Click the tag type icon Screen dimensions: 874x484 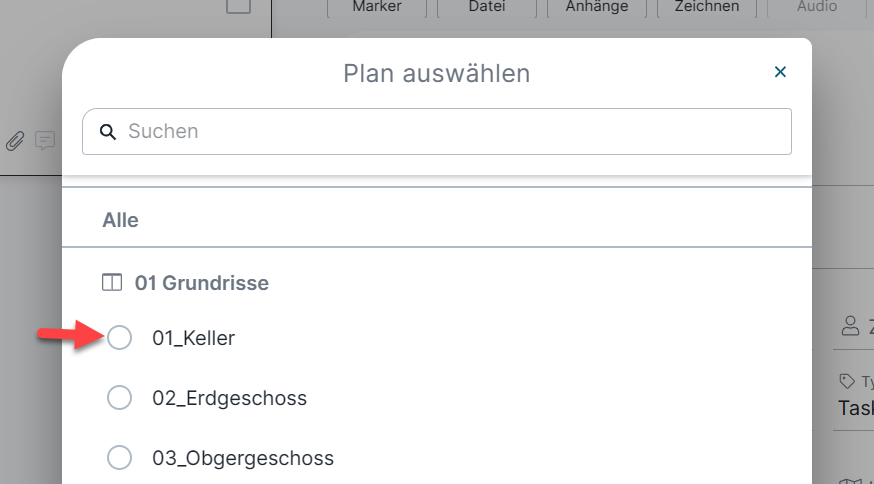coord(847,381)
